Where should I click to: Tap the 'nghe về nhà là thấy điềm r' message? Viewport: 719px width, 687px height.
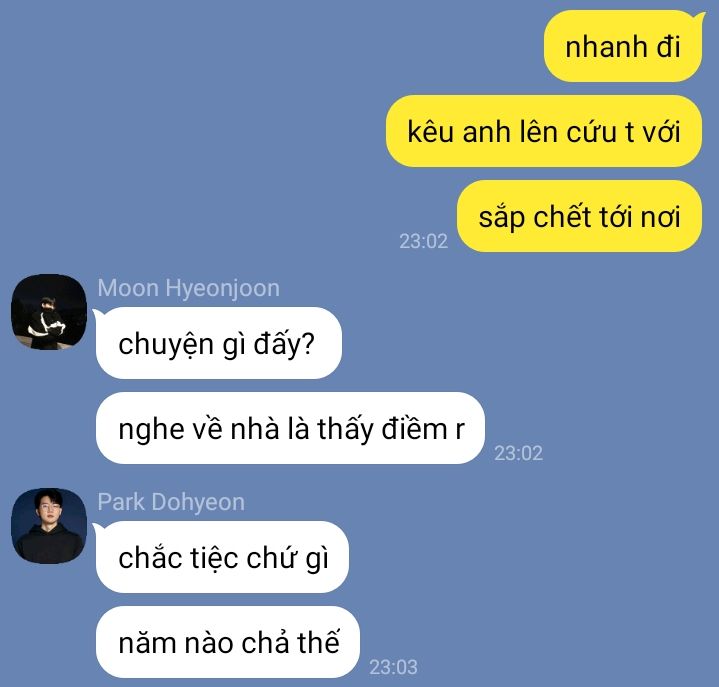[x=290, y=428]
